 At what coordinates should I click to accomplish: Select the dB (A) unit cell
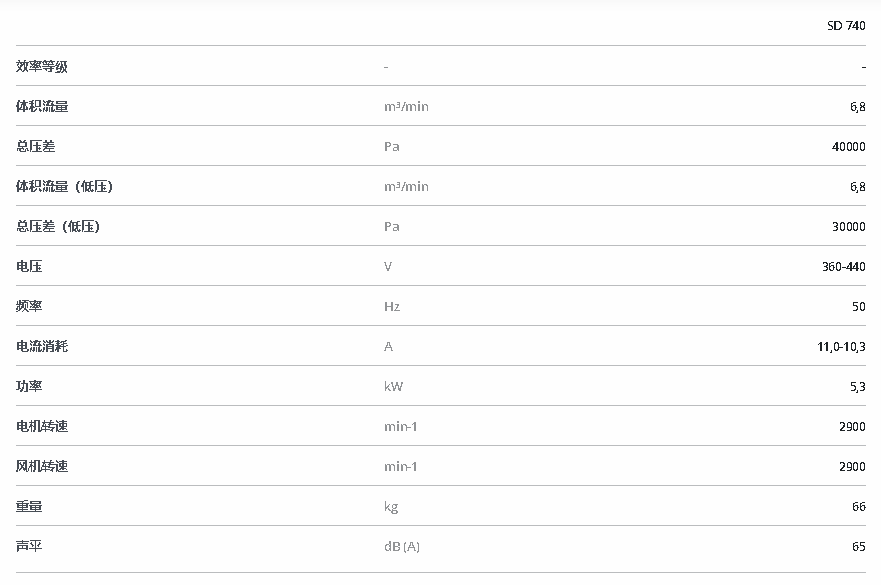click(402, 546)
